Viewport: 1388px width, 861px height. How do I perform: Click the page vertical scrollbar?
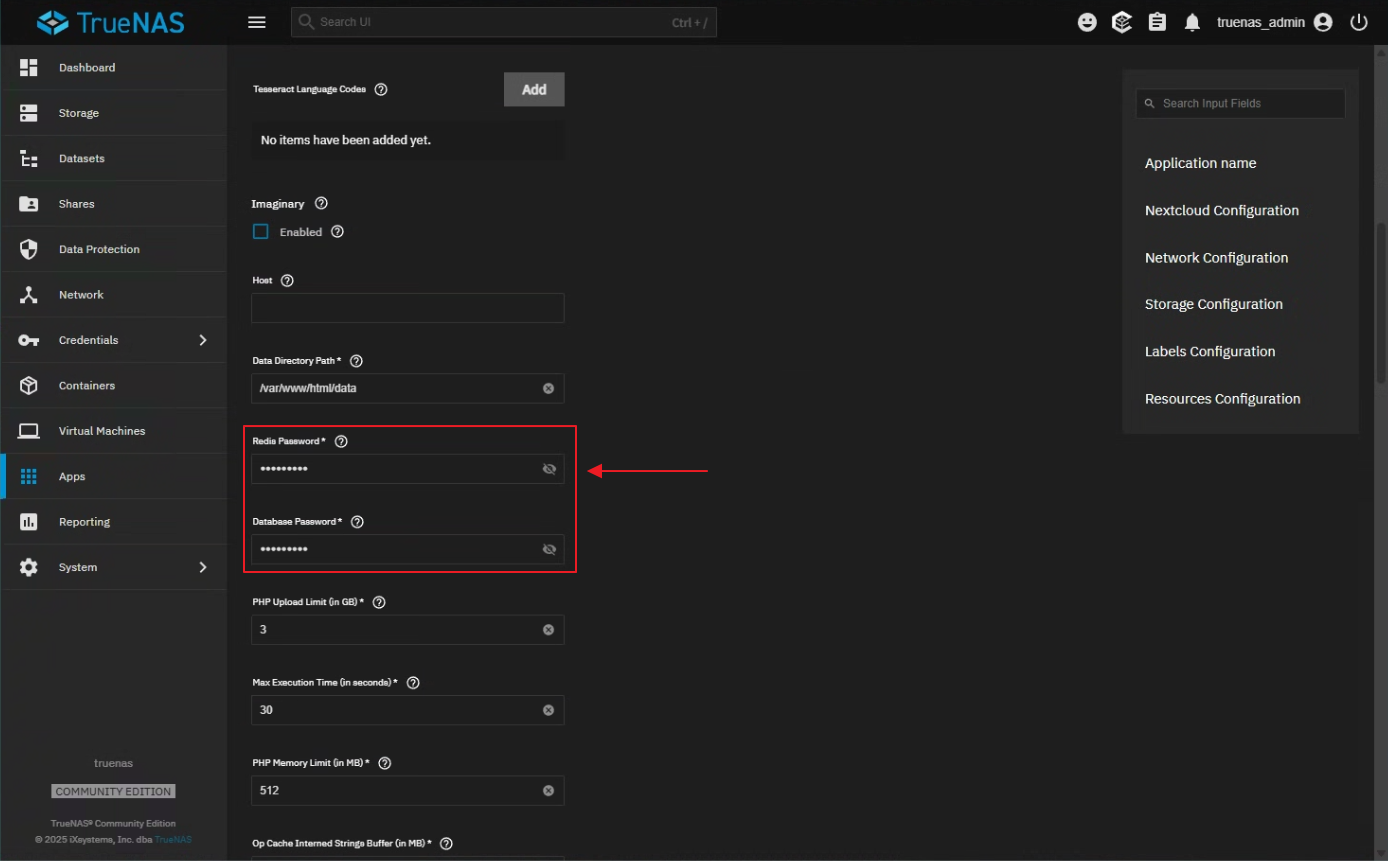1382,303
